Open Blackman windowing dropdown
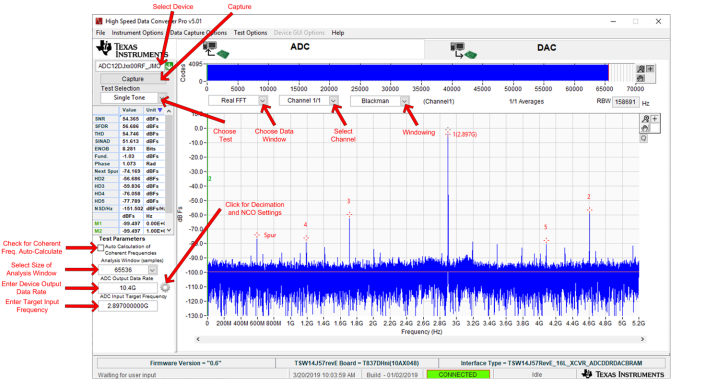709x380 pixels. coord(405,101)
